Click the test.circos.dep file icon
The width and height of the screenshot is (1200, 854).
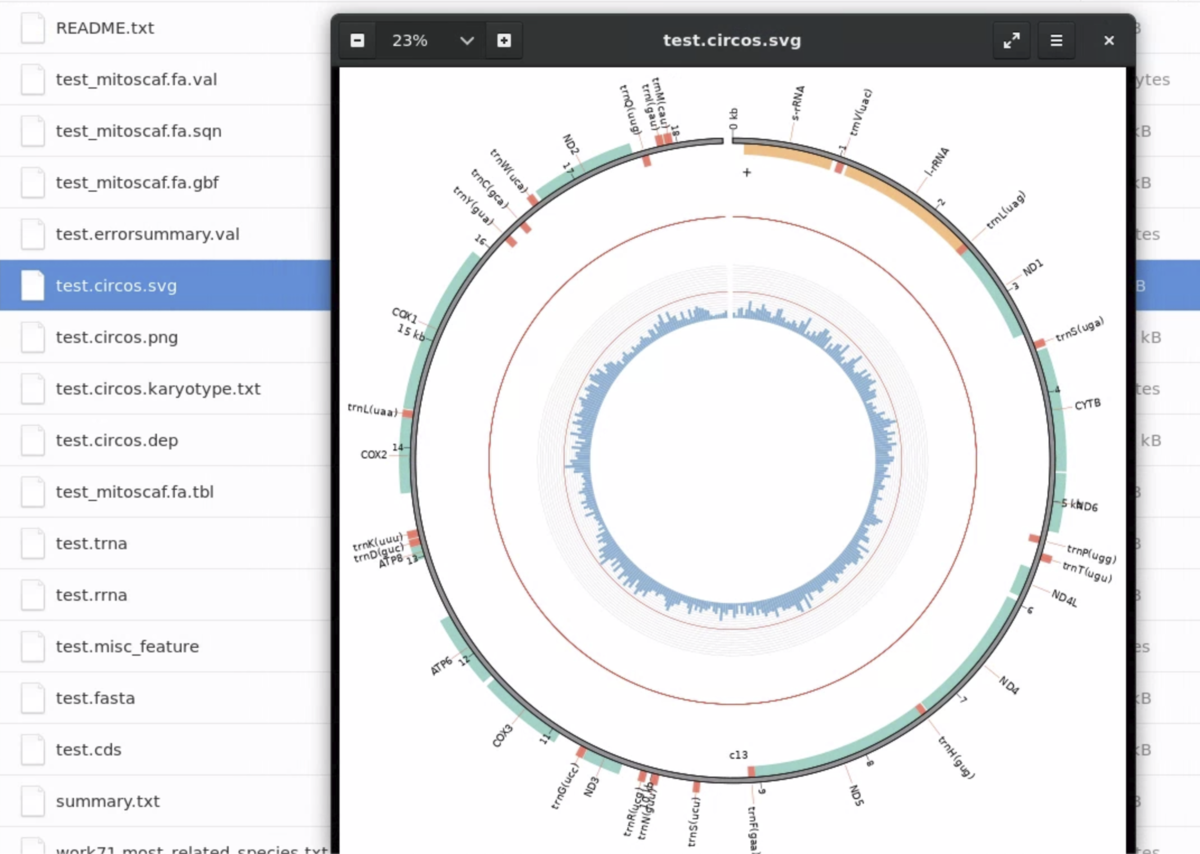point(33,440)
